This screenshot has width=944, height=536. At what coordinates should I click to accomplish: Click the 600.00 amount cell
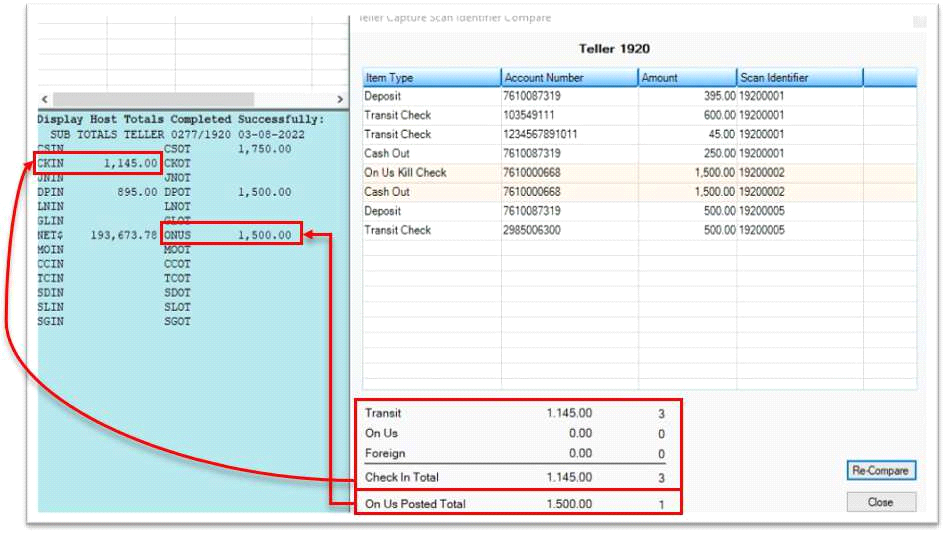click(688, 116)
